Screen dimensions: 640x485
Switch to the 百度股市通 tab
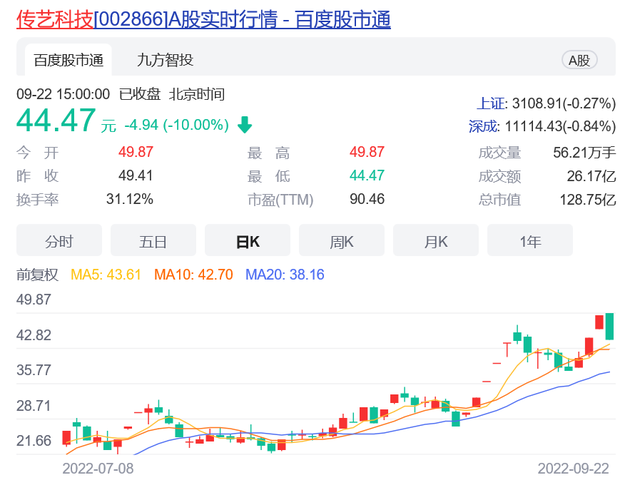click(x=69, y=60)
